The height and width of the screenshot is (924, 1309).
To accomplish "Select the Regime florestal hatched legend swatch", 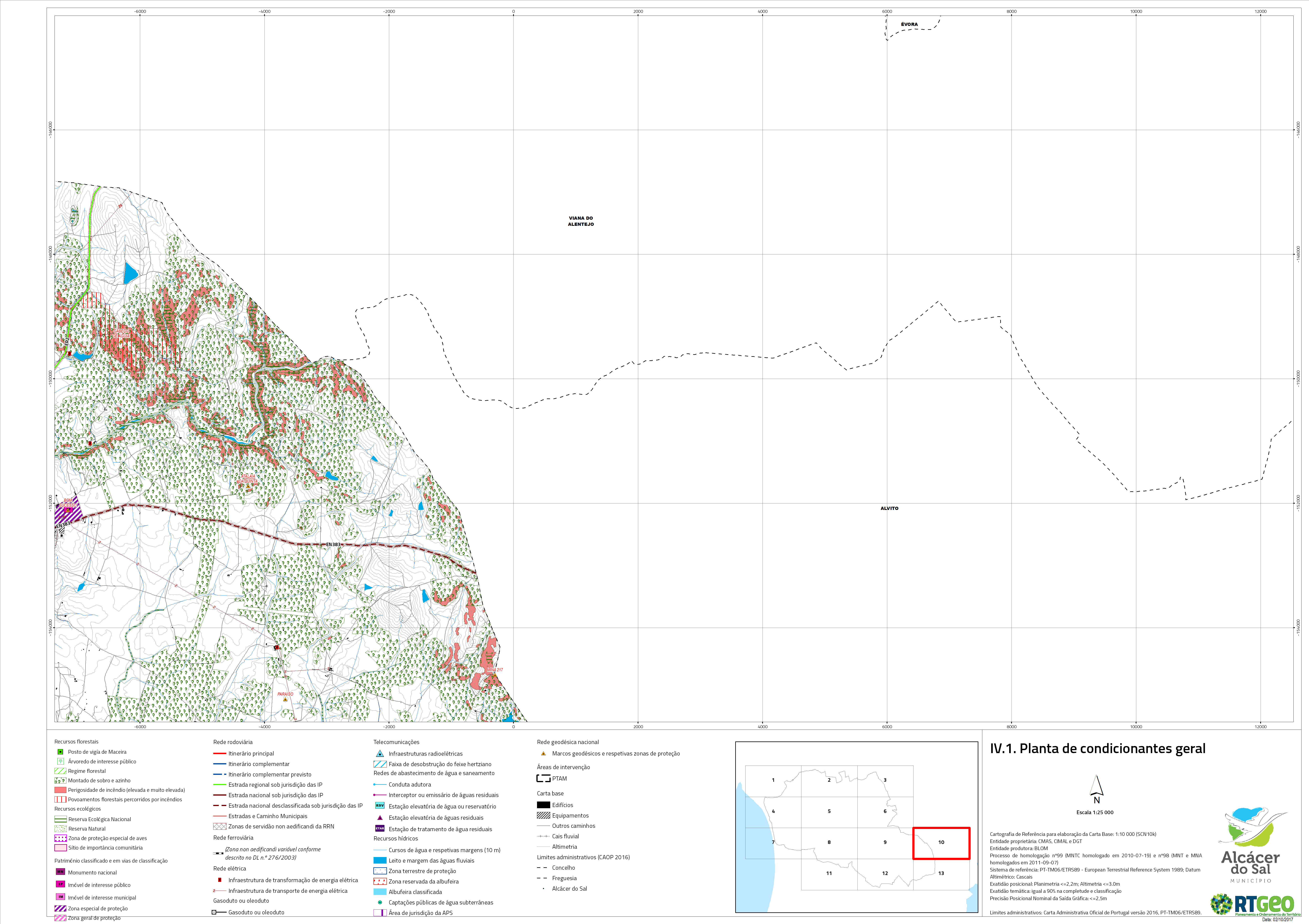I will pos(60,771).
